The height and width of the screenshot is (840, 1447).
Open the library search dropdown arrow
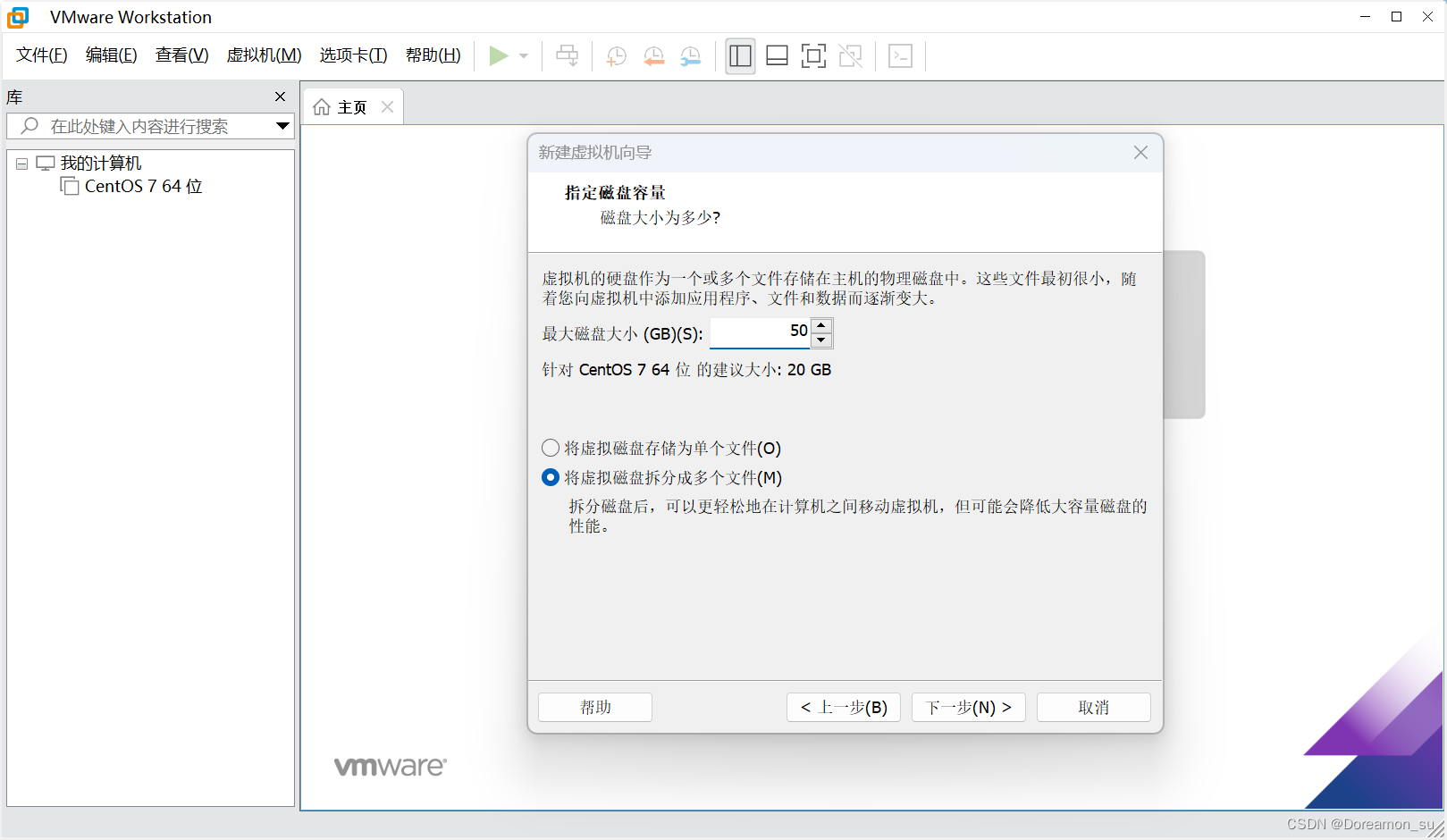(x=283, y=126)
